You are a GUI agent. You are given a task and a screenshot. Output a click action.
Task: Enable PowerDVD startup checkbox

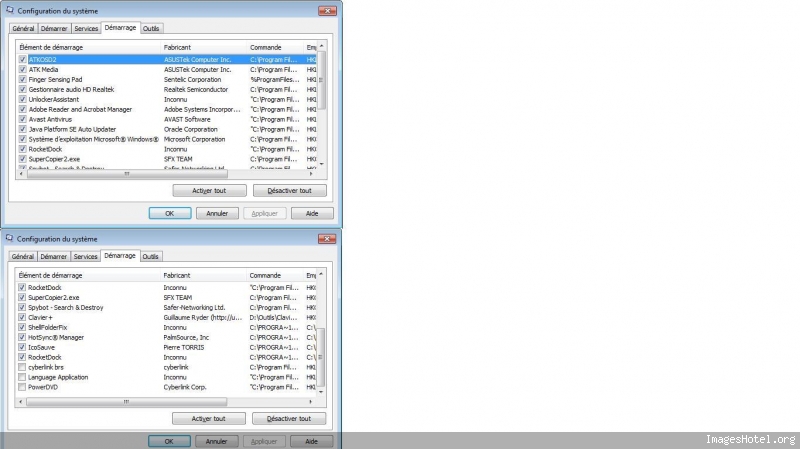coord(22,387)
